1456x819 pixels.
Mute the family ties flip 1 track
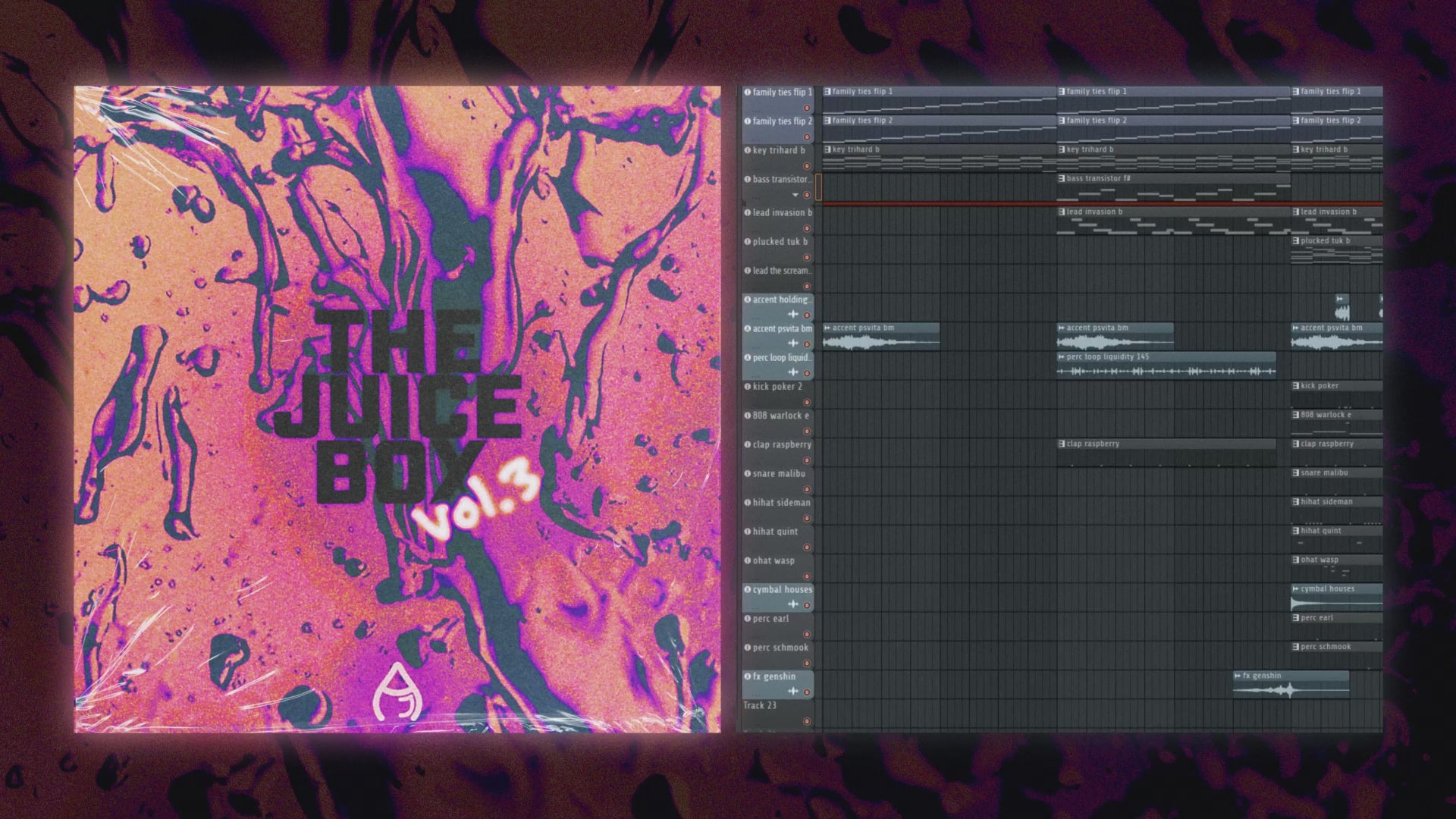coord(807,108)
